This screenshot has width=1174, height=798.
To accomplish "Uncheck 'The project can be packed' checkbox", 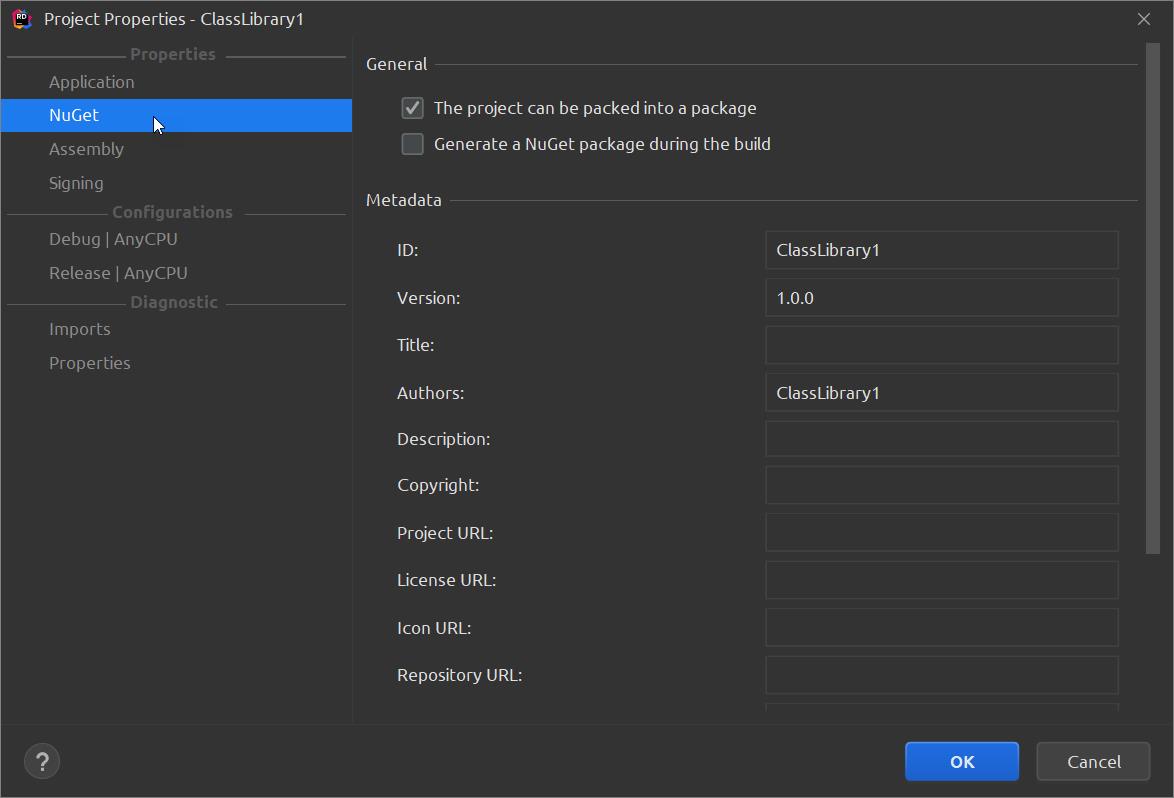I will [413, 108].
